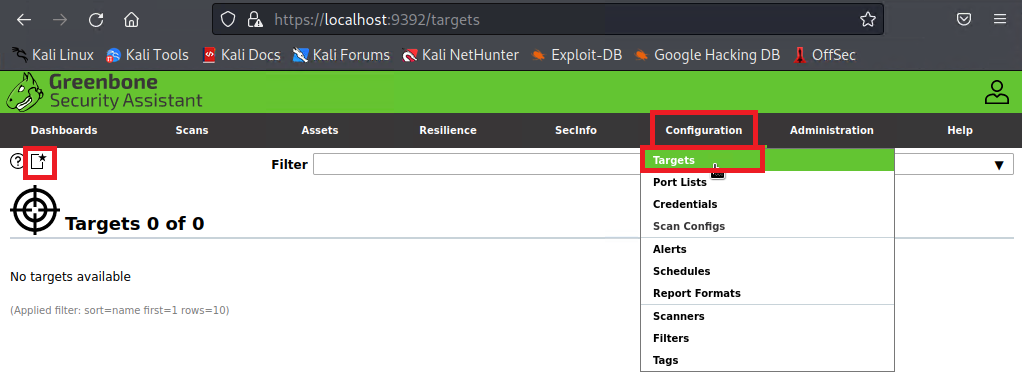Open the Kali Tools bookmark

pos(147,55)
